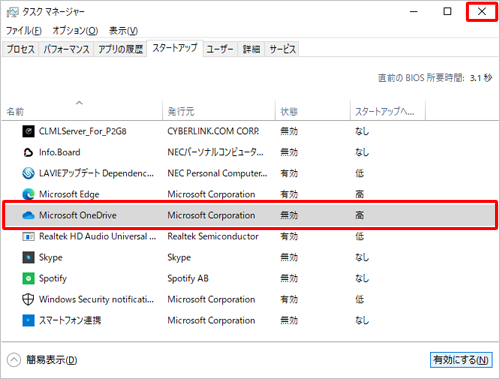Click the CLMLServer_For_P2G8 app icon
Viewport: 500px width, 379px height.
28,131
